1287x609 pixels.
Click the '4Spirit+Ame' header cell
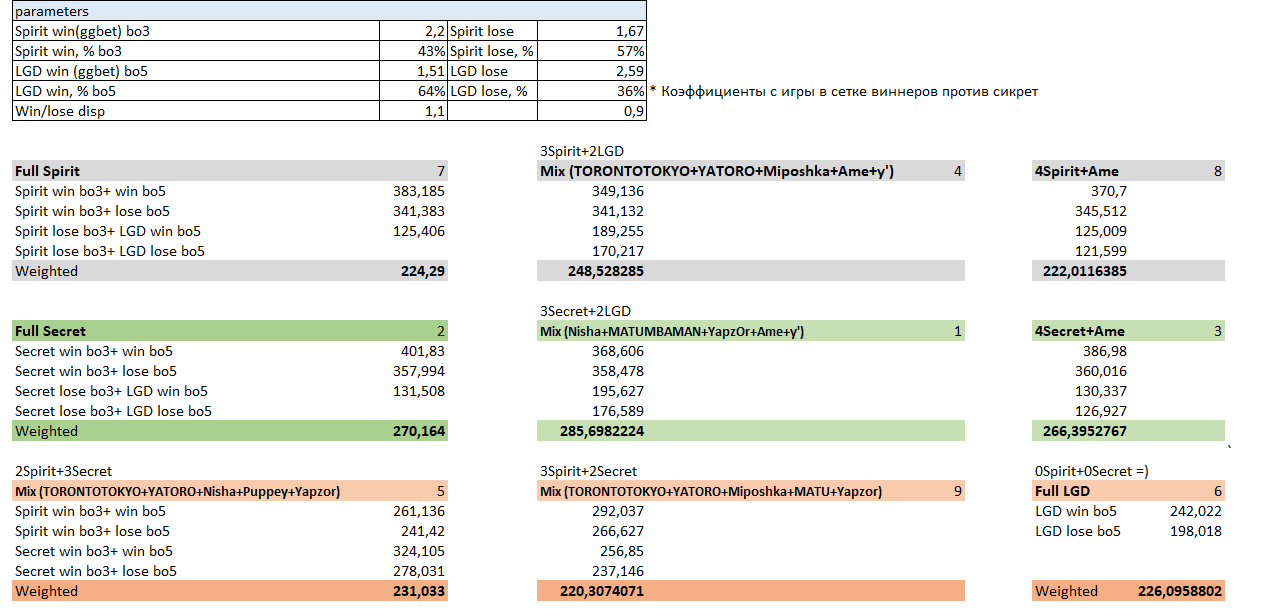coord(1079,171)
